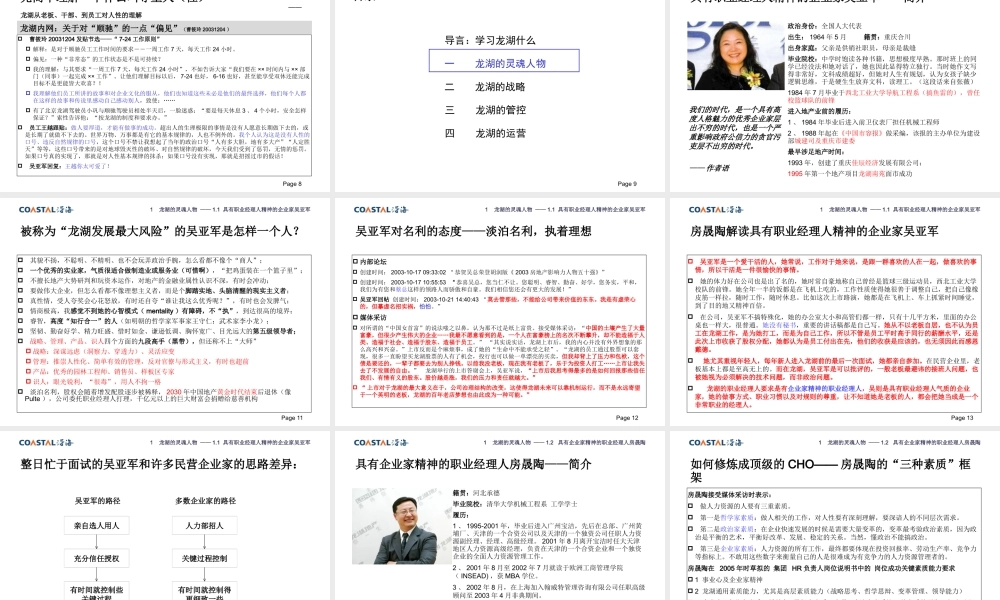The height and width of the screenshot is (600, 1000).
Task: Click the flowchart box 人力部用人
Action: click(x=205, y=525)
